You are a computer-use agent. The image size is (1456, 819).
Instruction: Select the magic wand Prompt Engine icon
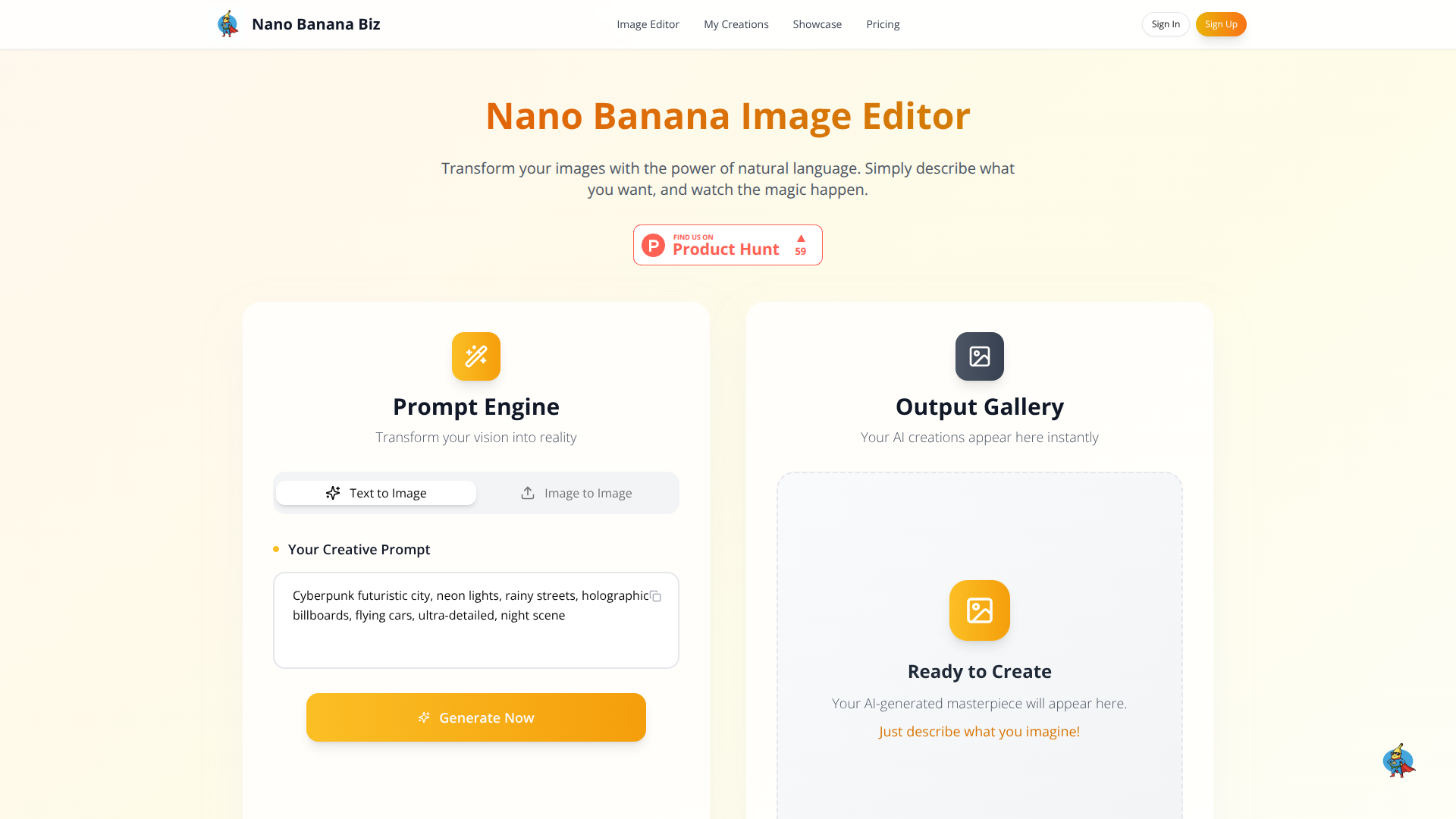(x=475, y=356)
